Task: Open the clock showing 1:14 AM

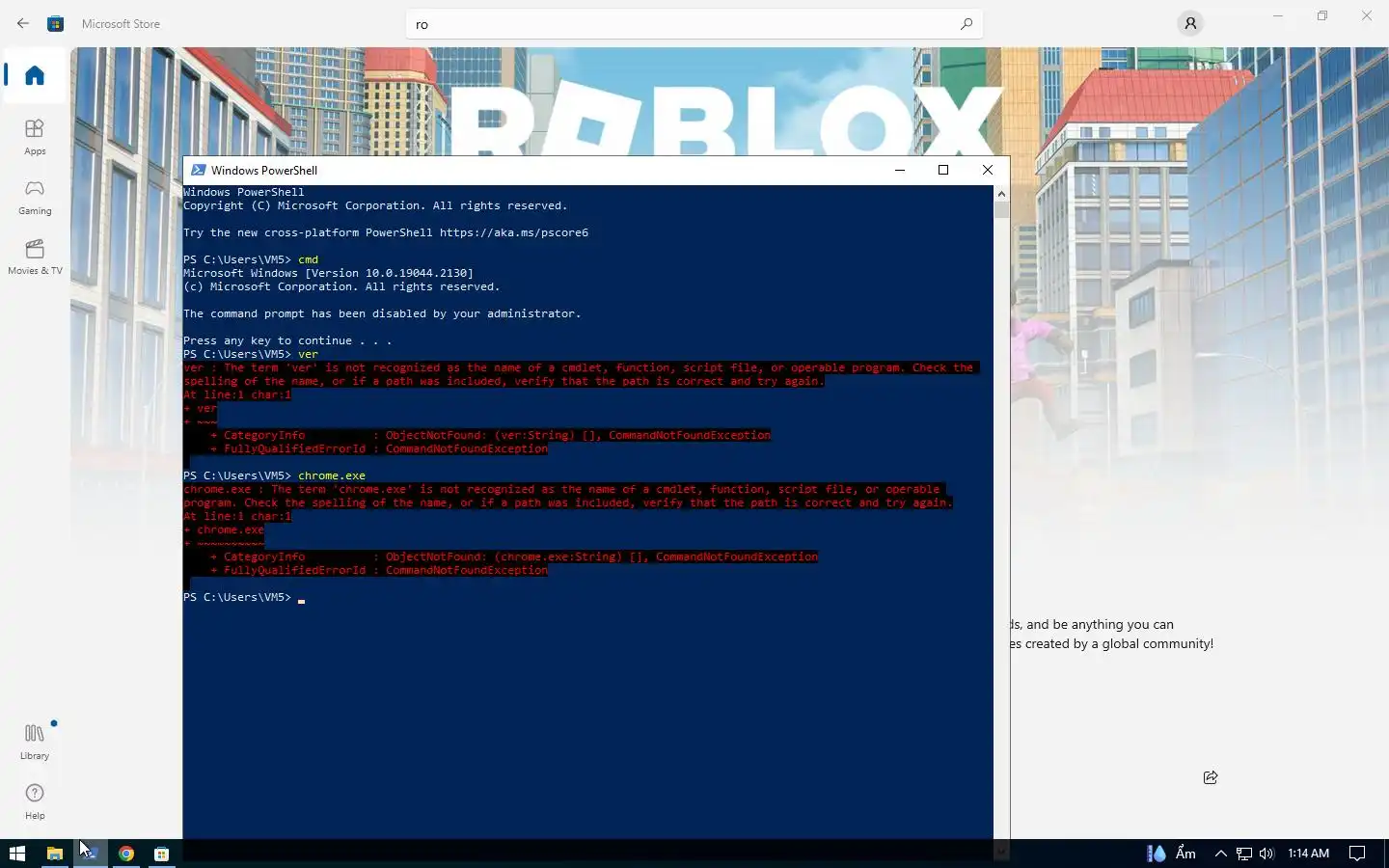Action: tap(1308, 854)
